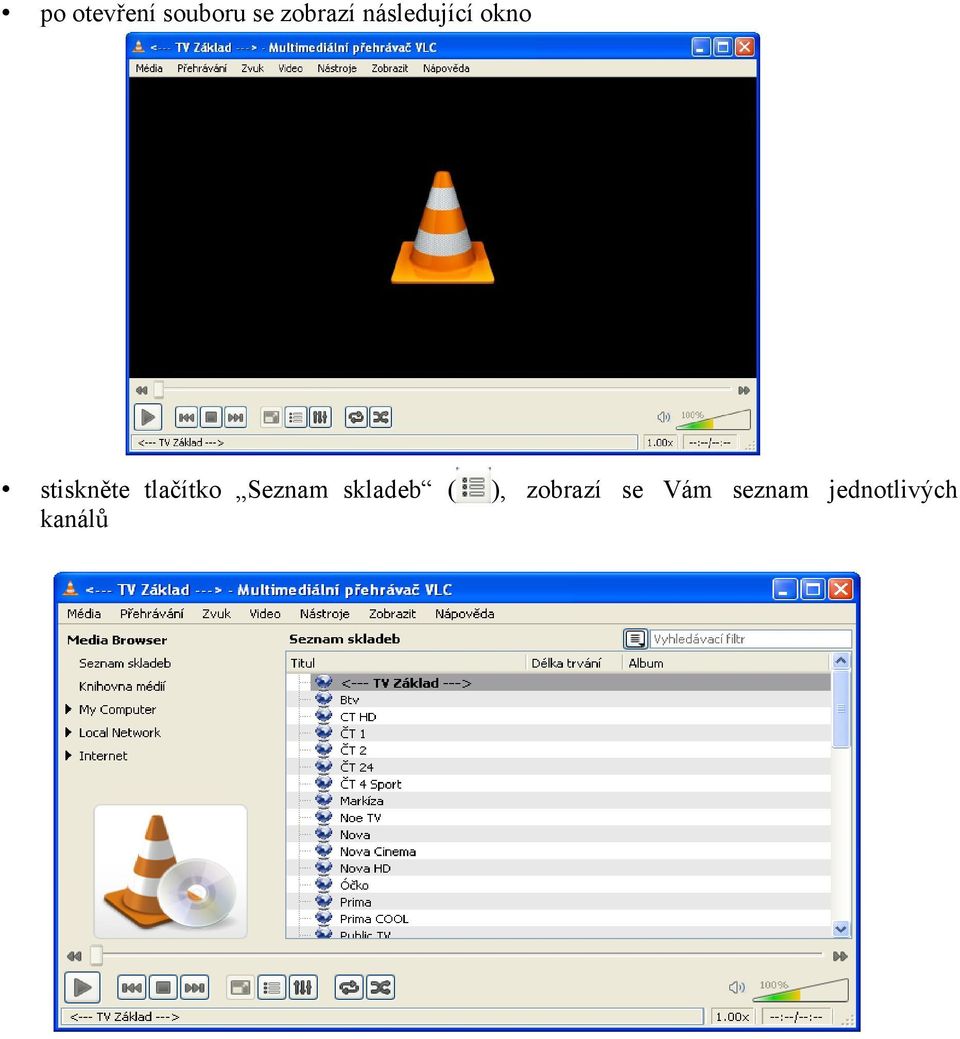Sort by Délka trvání column header
Screen dimensions: 960x1039
point(574,663)
